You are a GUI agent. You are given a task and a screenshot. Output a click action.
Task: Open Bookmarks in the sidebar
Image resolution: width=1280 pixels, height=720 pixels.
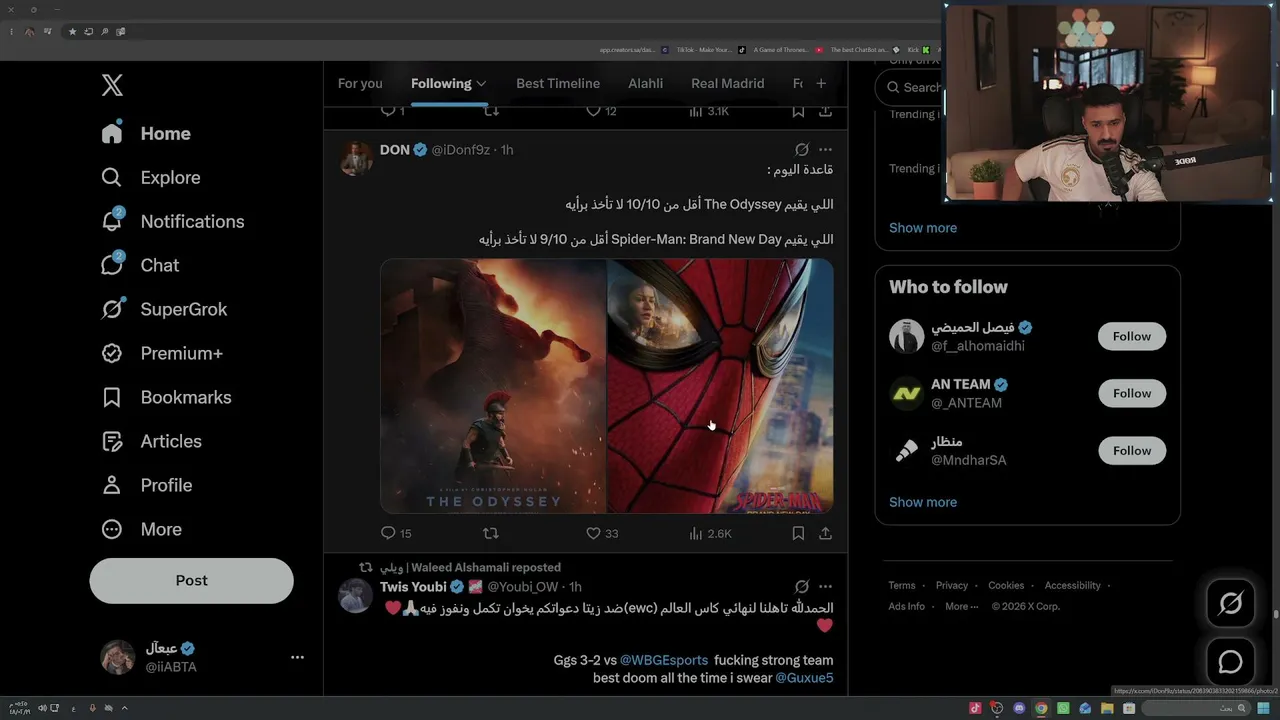pyautogui.click(x=166, y=397)
